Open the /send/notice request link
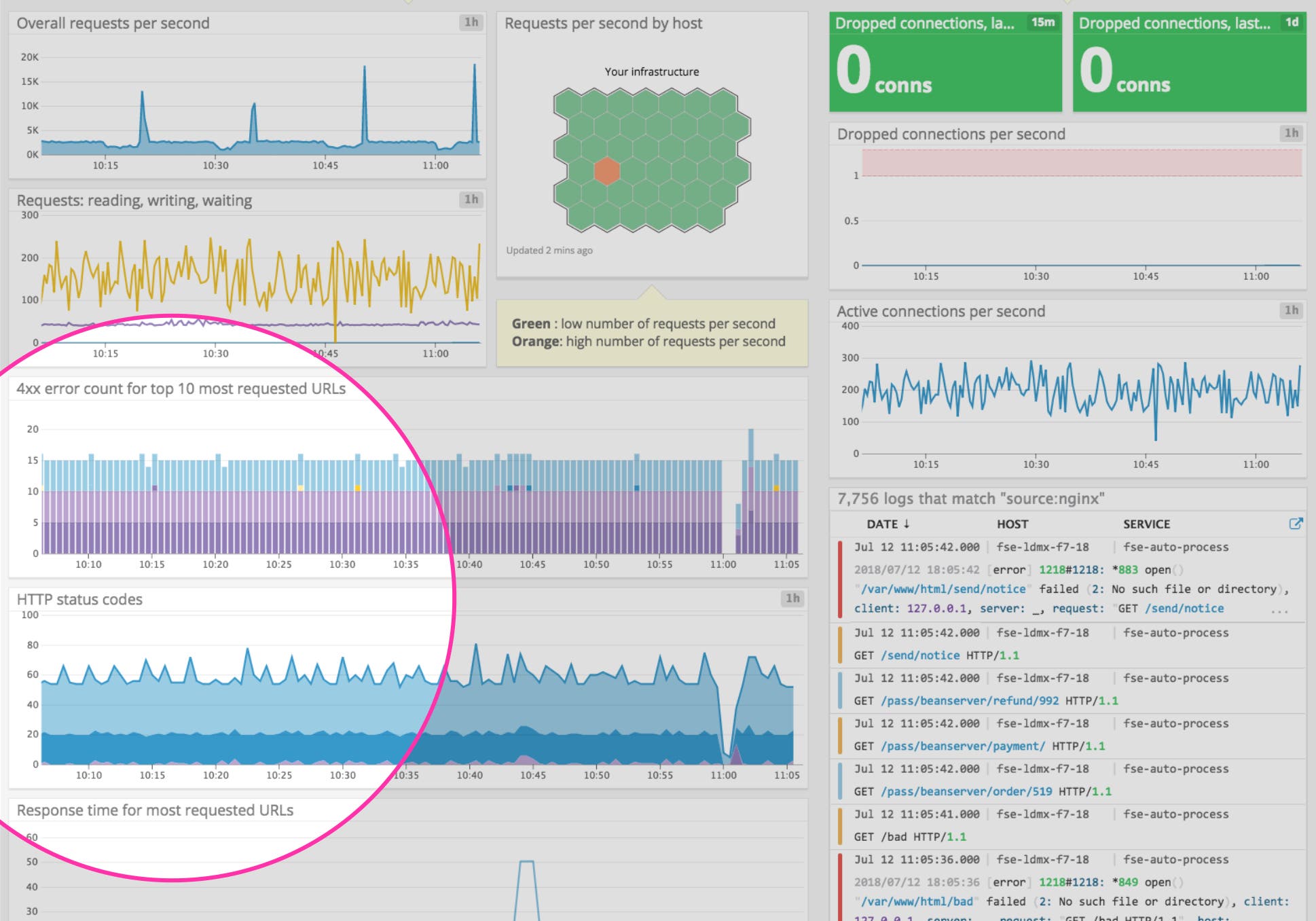Screen dimensions: 1316x921 pos(1185,609)
